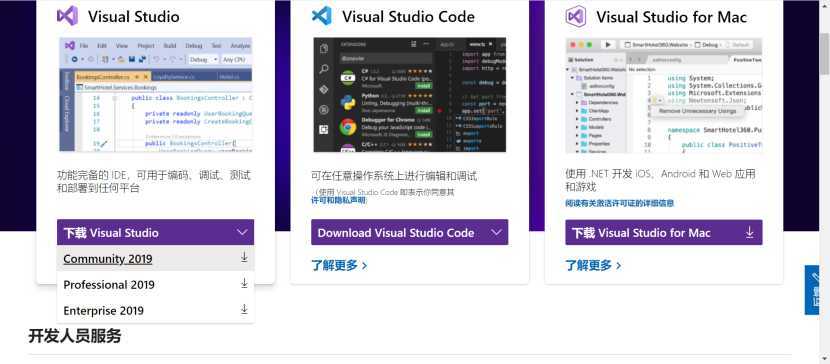Collapse the 下载 Visual Studio dropdown chevron
Screen dimensions: 830x364
[242, 232]
